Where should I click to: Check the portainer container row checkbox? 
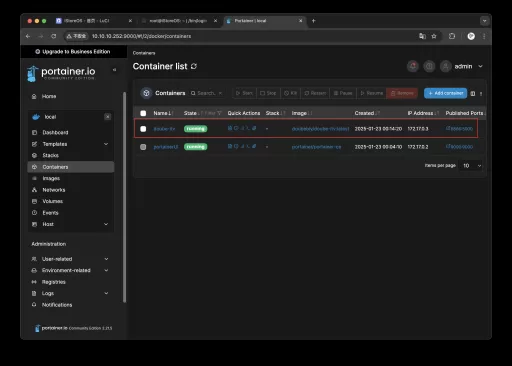tap(143, 147)
